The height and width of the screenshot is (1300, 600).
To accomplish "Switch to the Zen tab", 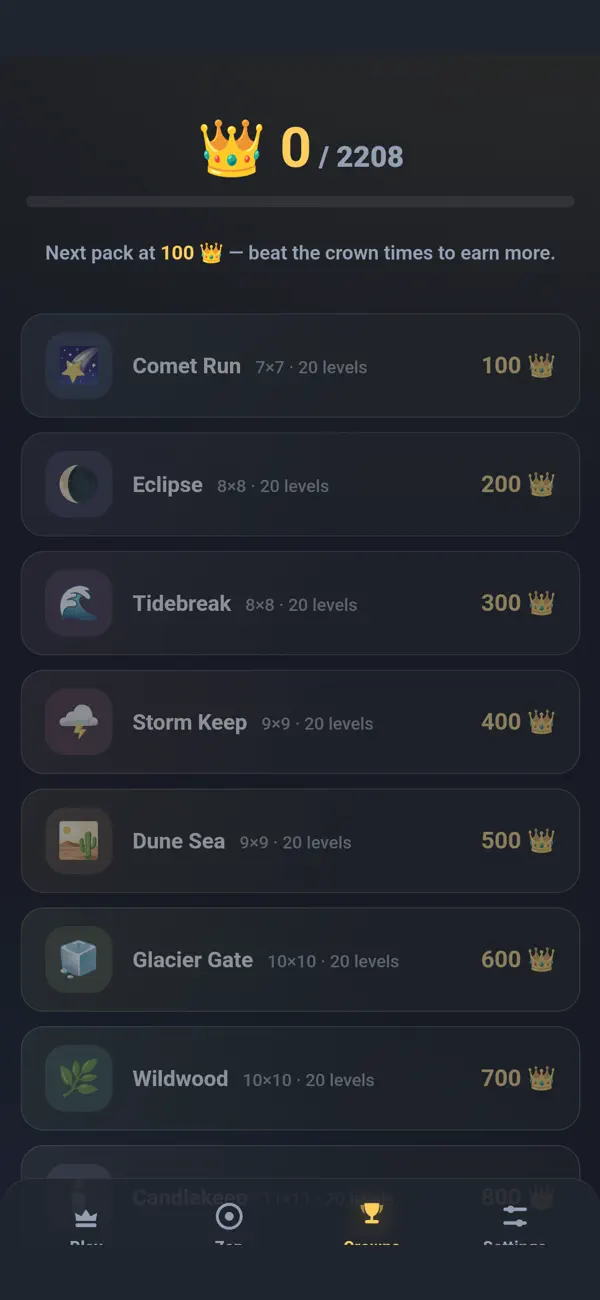I will [229, 1225].
